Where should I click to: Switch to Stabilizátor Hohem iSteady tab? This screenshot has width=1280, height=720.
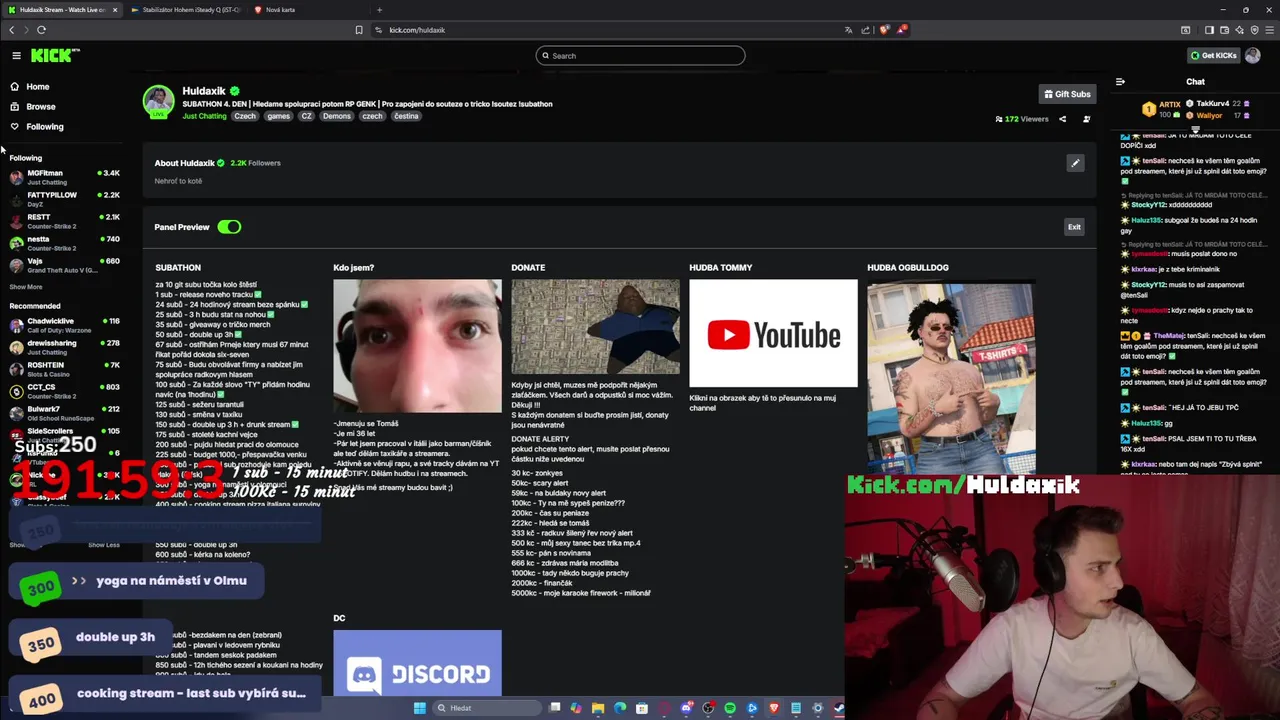185,10
